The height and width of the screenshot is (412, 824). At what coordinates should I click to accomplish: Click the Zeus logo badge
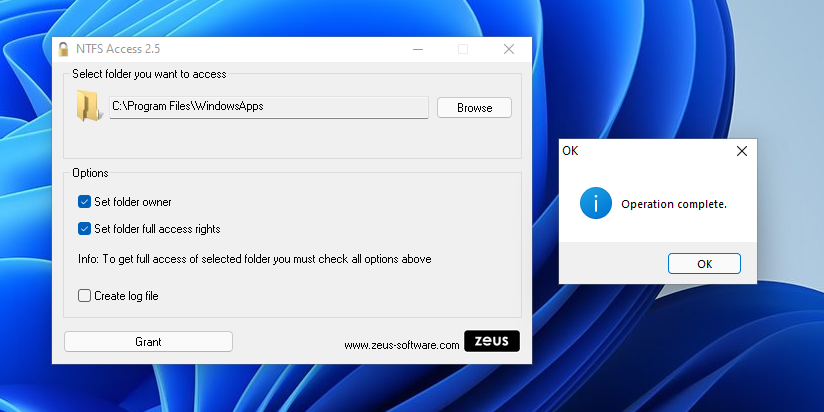tap(492, 341)
